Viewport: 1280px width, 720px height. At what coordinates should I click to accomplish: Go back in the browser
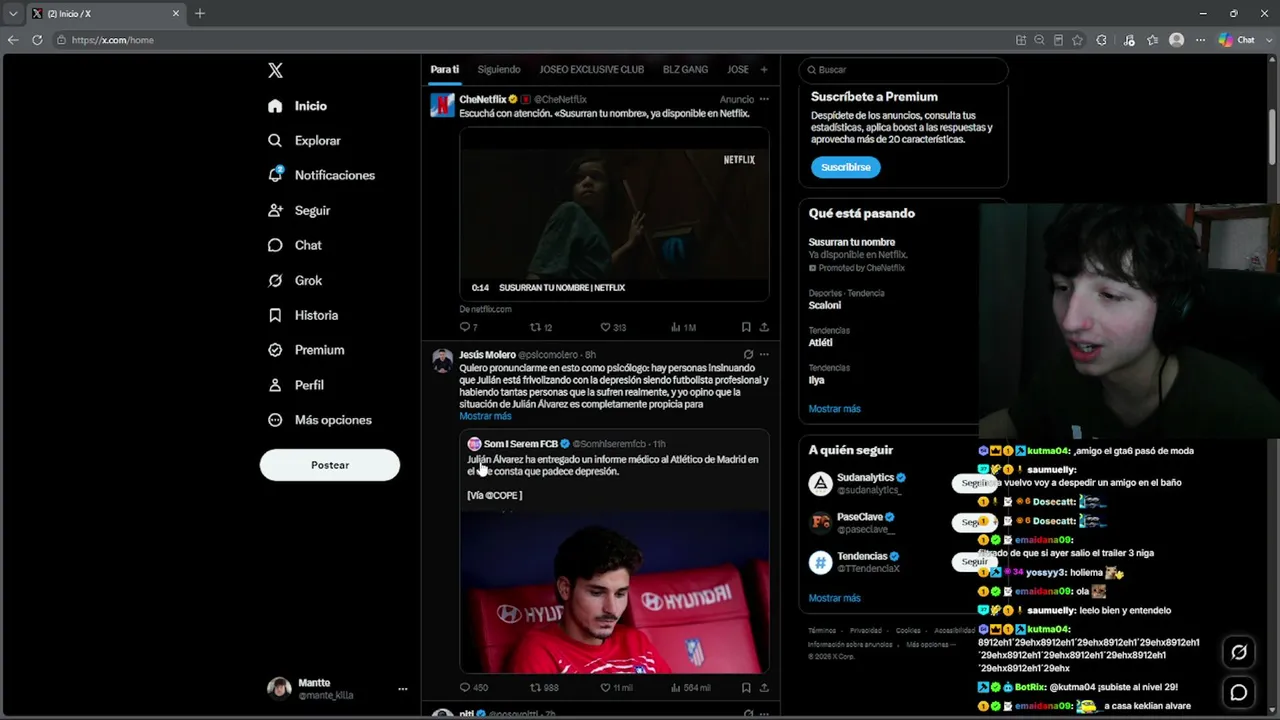coord(13,40)
